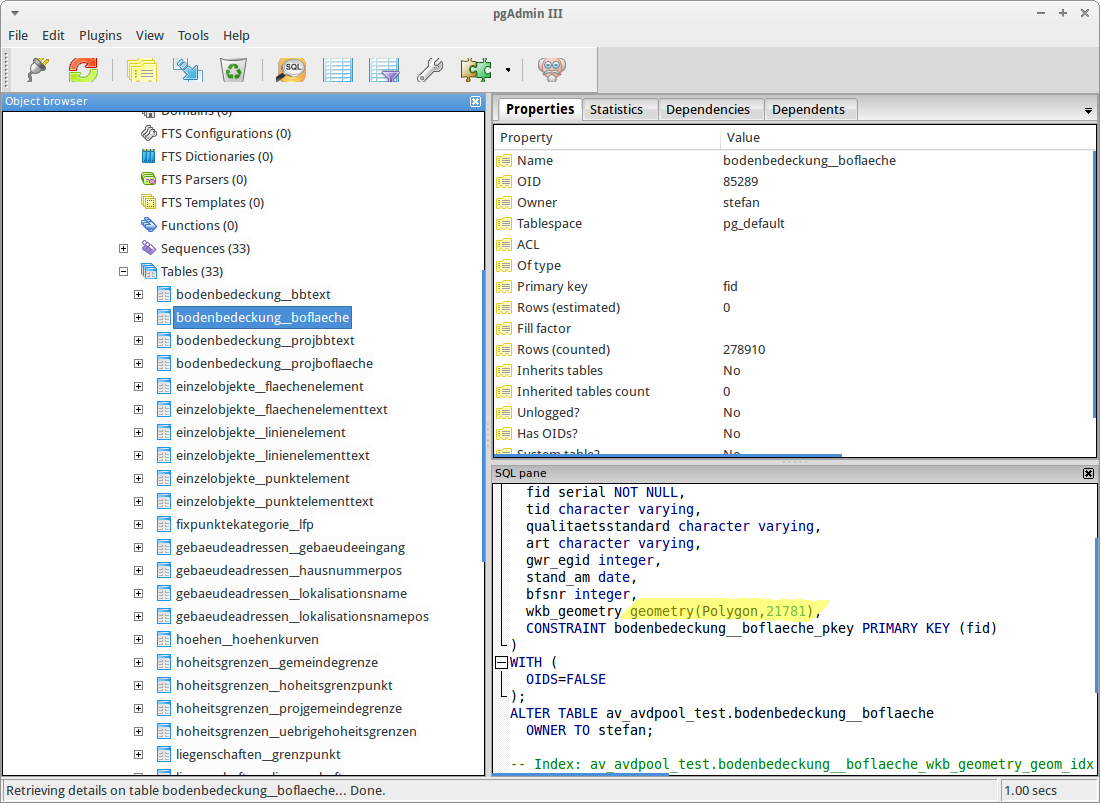Select table hoheitsgrenzen__hoheitsgrenzpunkt
The height and width of the screenshot is (803, 1100).
pyautogui.click(x=284, y=686)
